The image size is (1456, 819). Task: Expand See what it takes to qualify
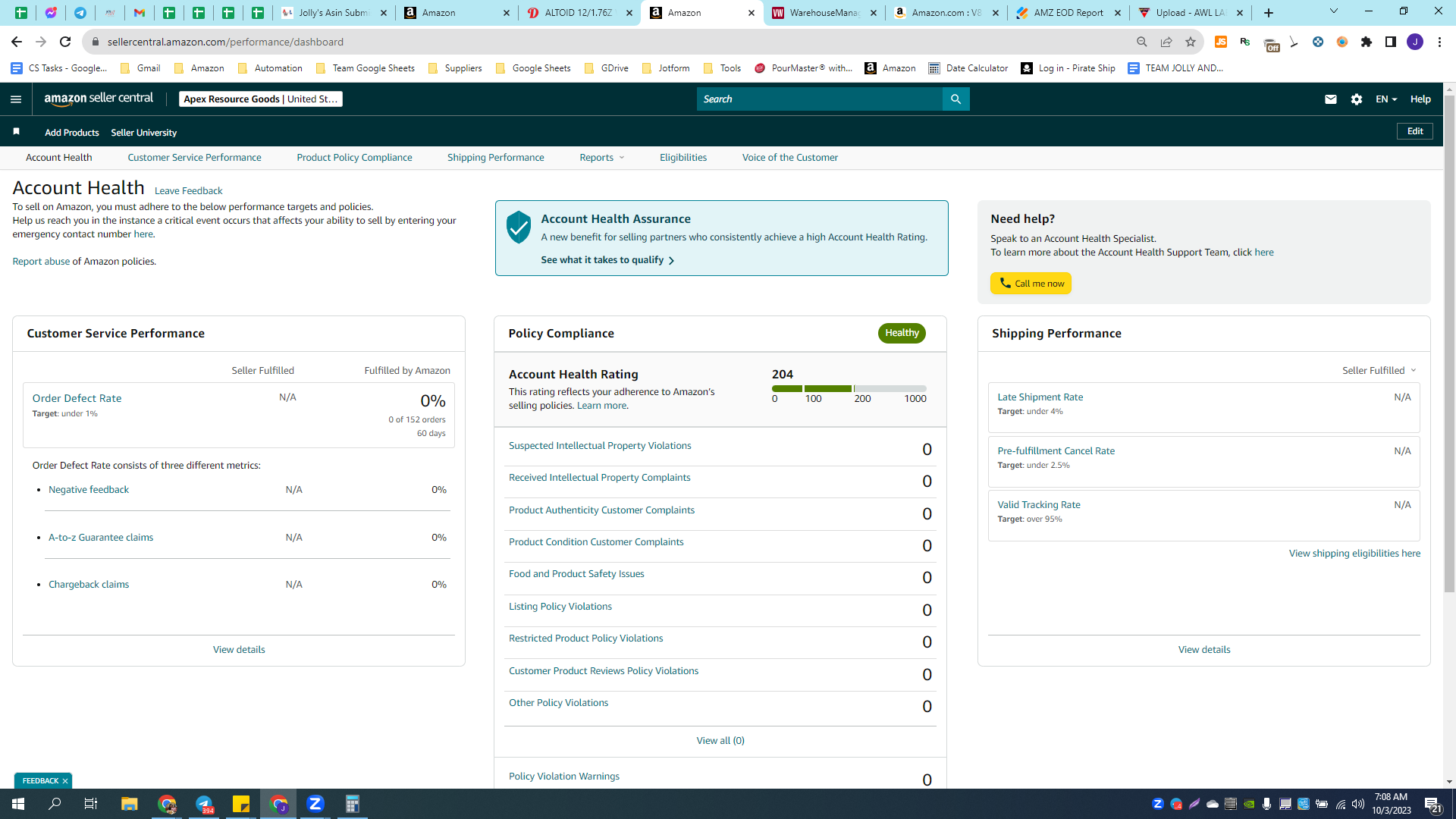607,260
